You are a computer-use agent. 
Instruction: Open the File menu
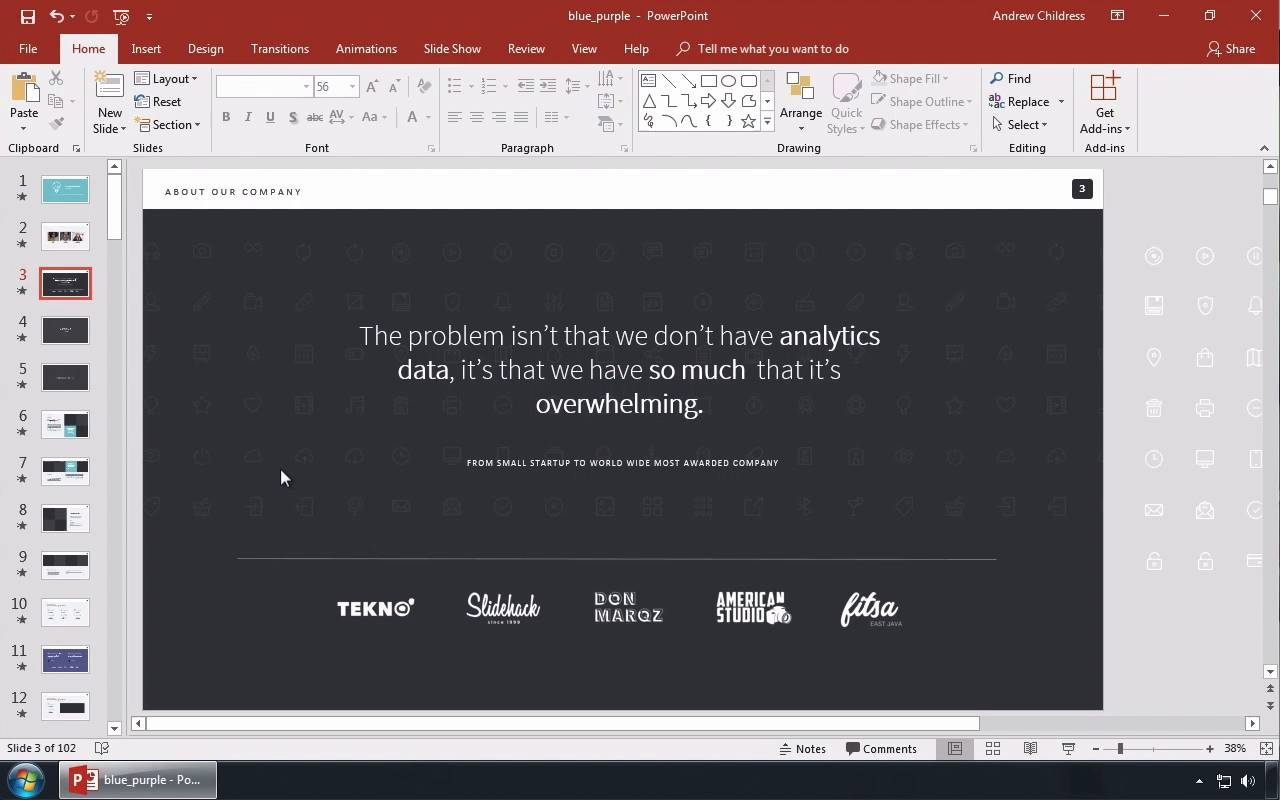[x=28, y=49]
